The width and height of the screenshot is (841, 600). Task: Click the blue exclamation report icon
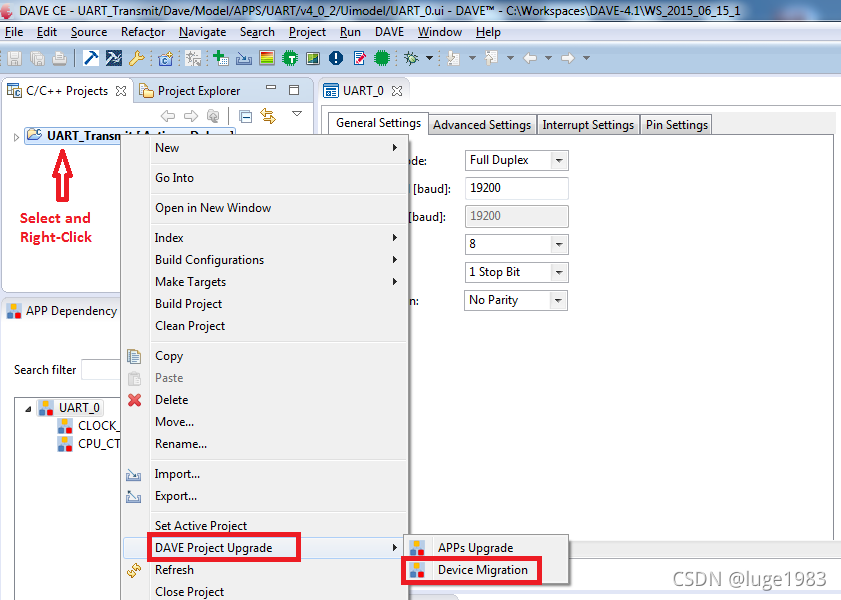click(x=336, y=58)
